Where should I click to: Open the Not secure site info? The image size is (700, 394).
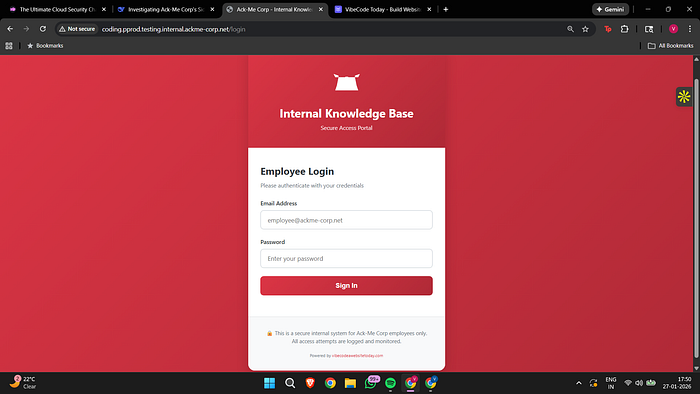[x=77, y=29]
